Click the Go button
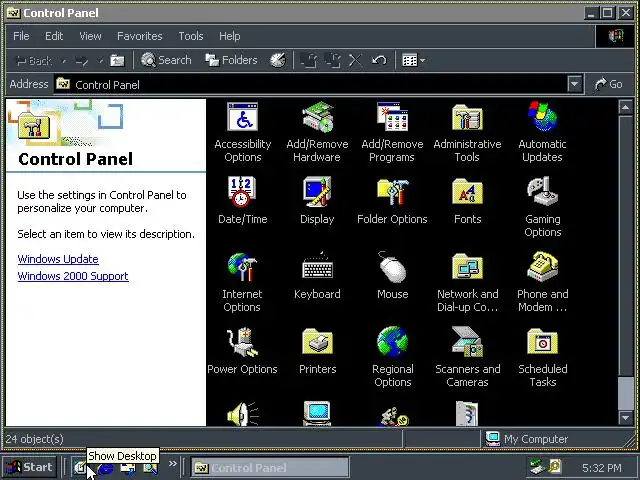640x480 pixels. click(x=609, y=84)
